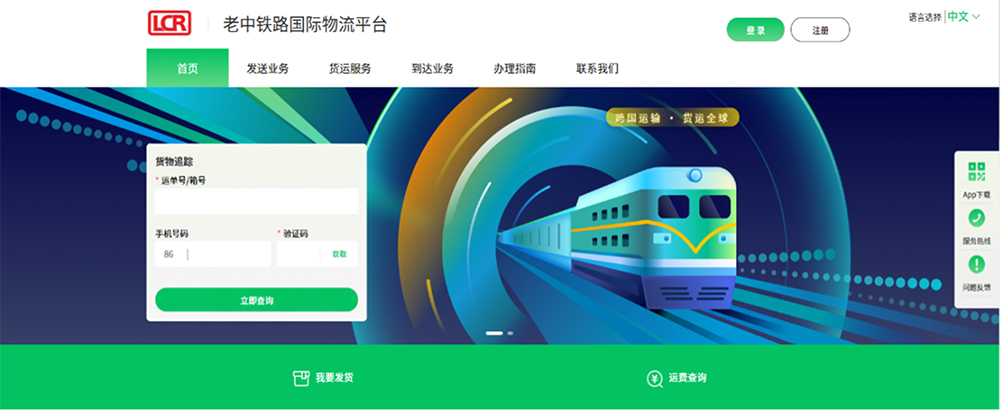Click the LCR logo icon
The height and width of the screenshot is (410, 1000).
coord(169,24)
